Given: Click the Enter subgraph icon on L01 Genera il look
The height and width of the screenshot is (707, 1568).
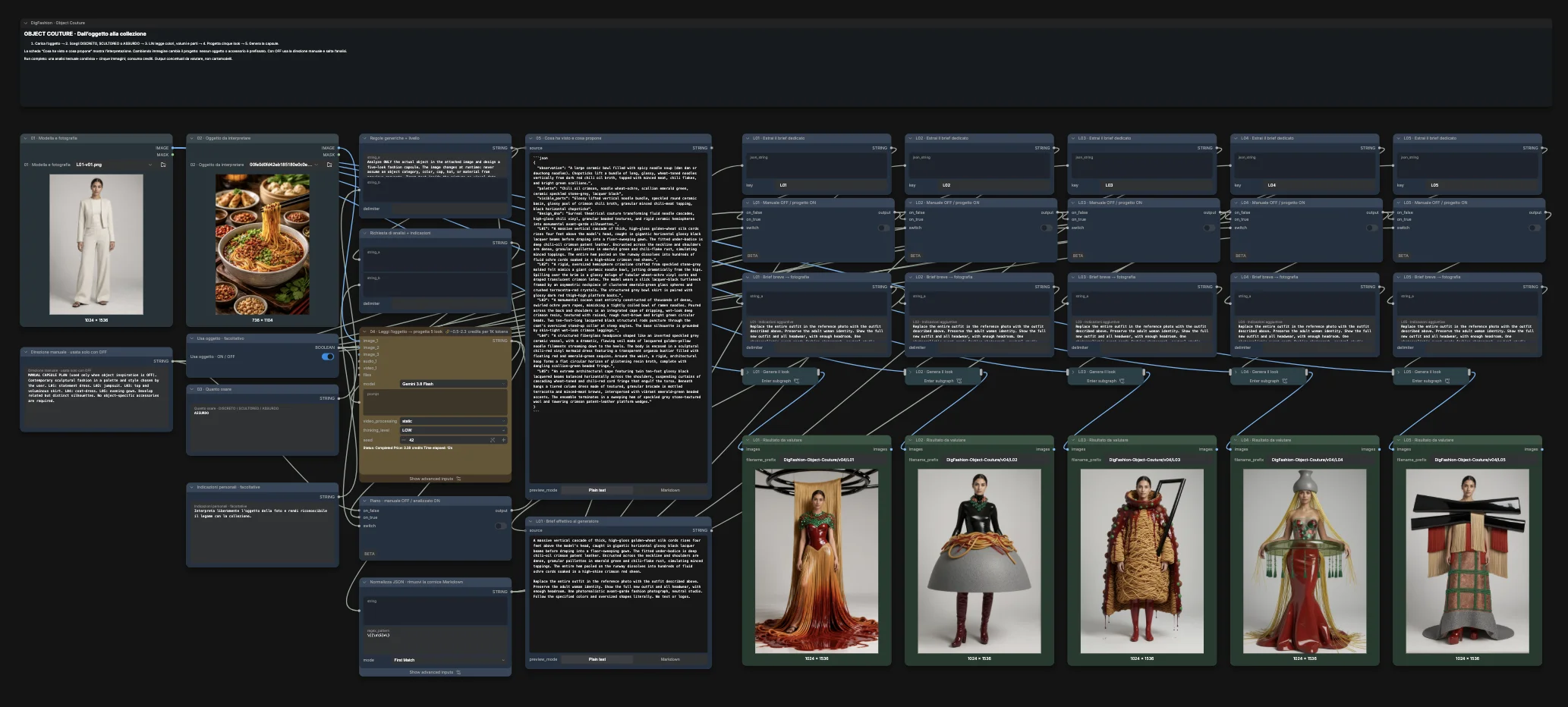Looking at the screenshot, I should tap(796, 381).
